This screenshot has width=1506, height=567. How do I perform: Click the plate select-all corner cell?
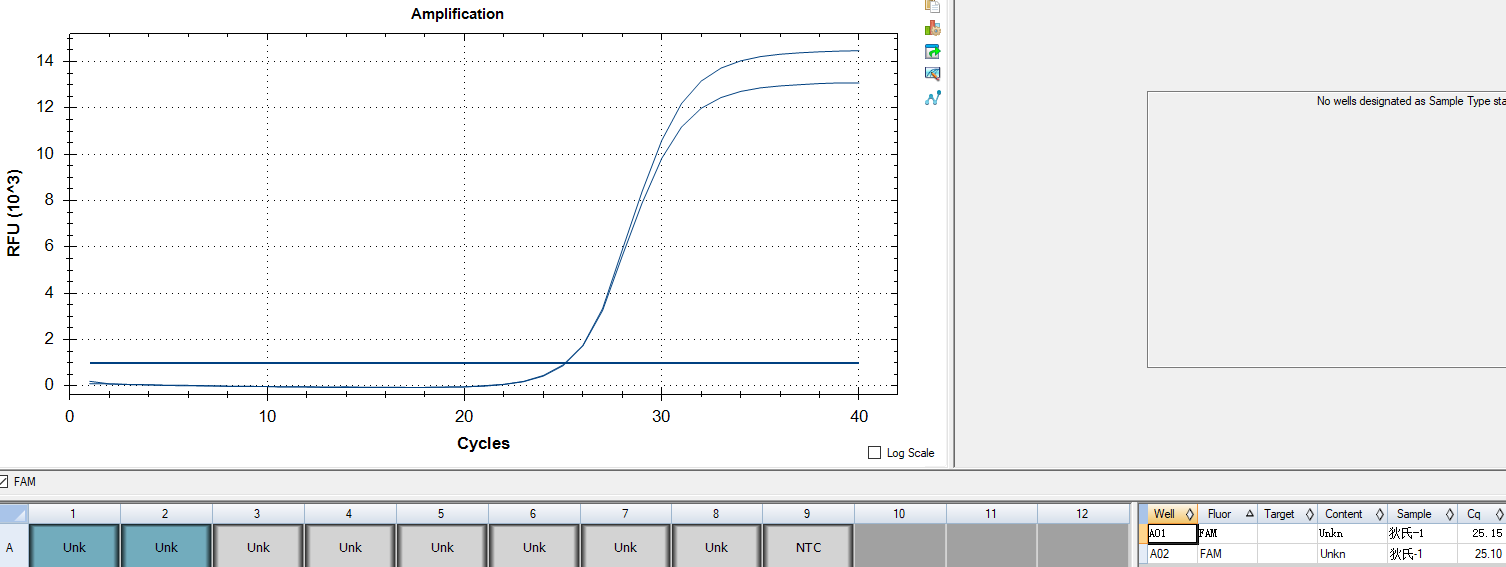tap(13, 514)
